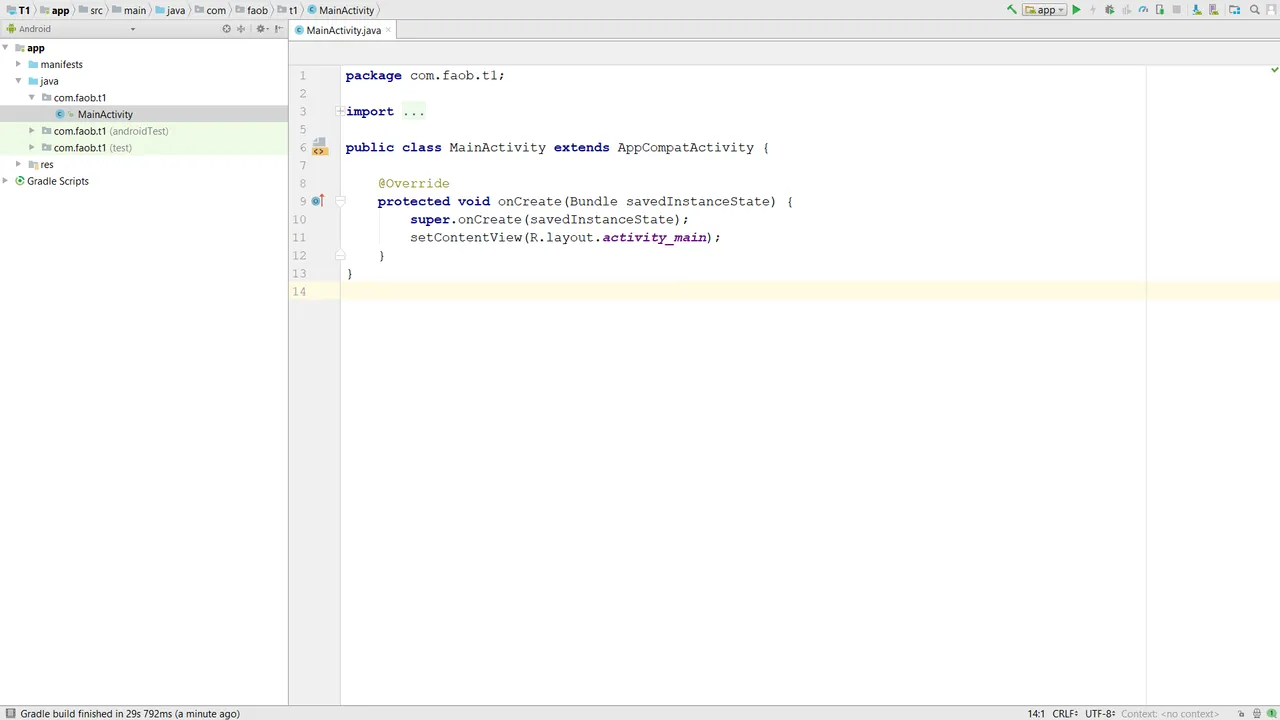1280x720 pixels.
Task: Click the scroll from source target icon
Action: pyautogui.click(x=227, y=29)
